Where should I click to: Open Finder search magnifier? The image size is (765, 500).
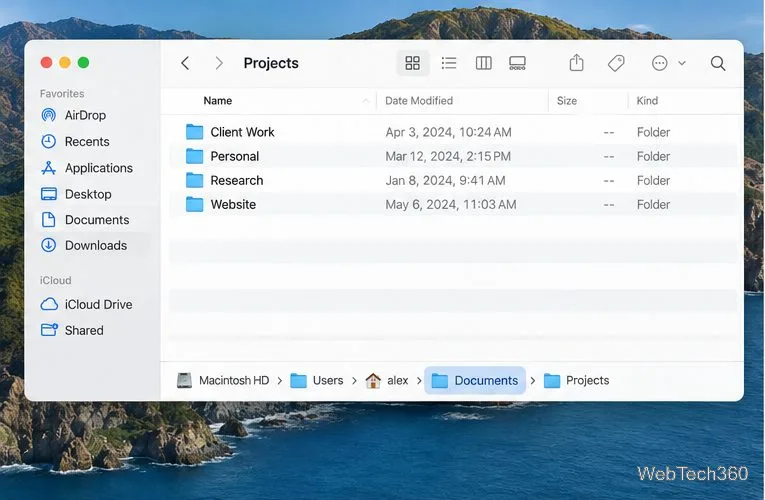coord(718,63)
